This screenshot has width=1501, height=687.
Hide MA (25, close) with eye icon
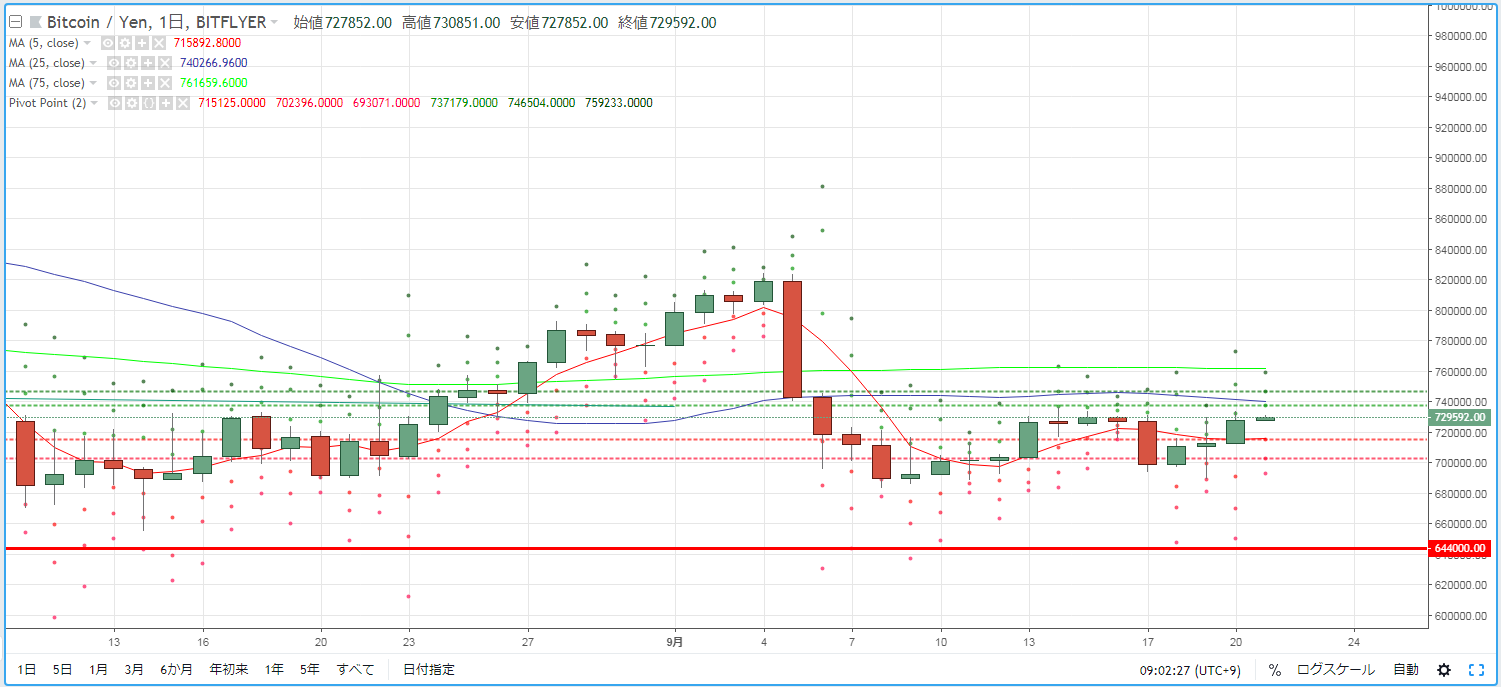tap(114, 63)
